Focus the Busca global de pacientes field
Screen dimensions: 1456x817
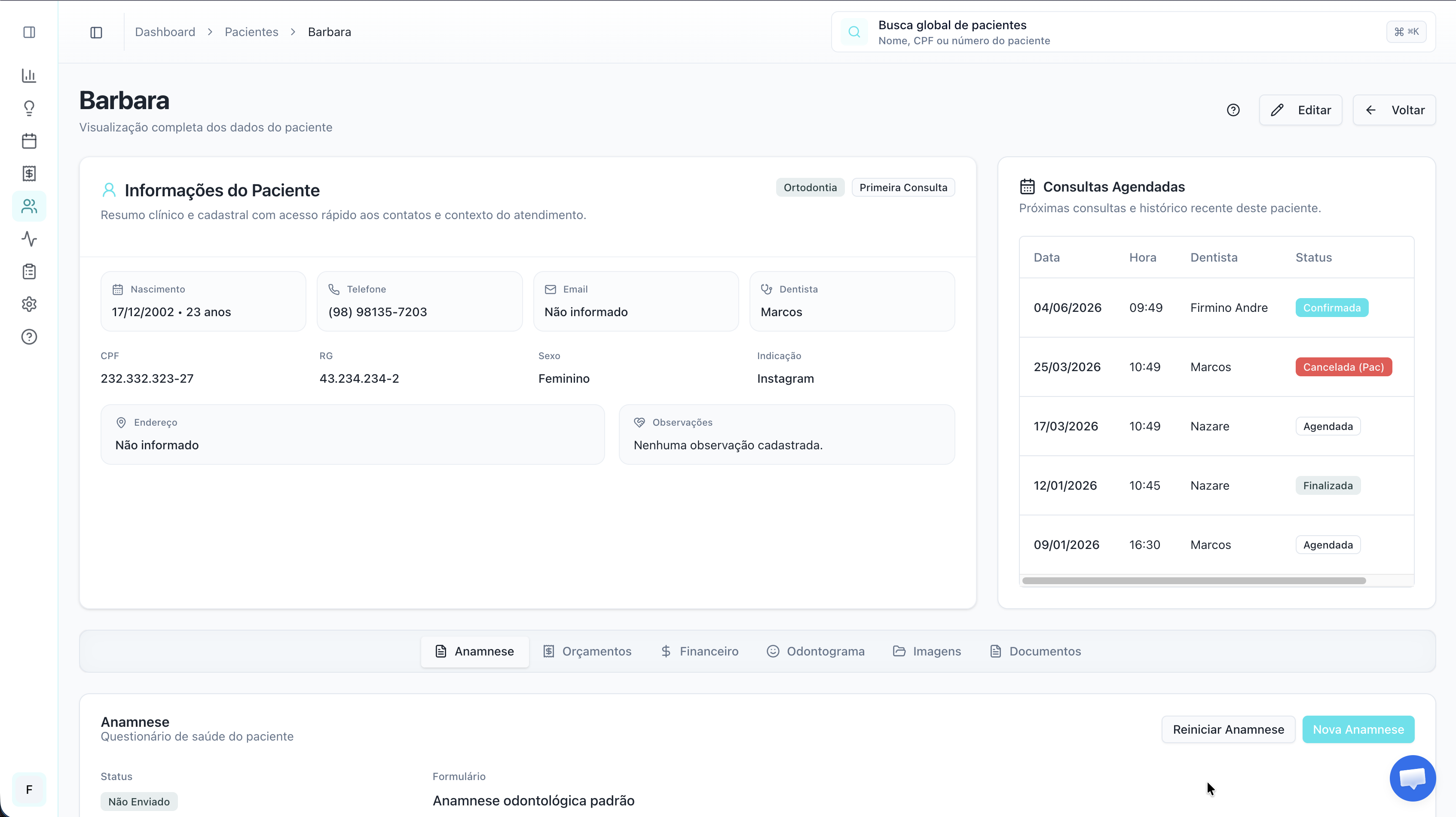(1133, 32)
